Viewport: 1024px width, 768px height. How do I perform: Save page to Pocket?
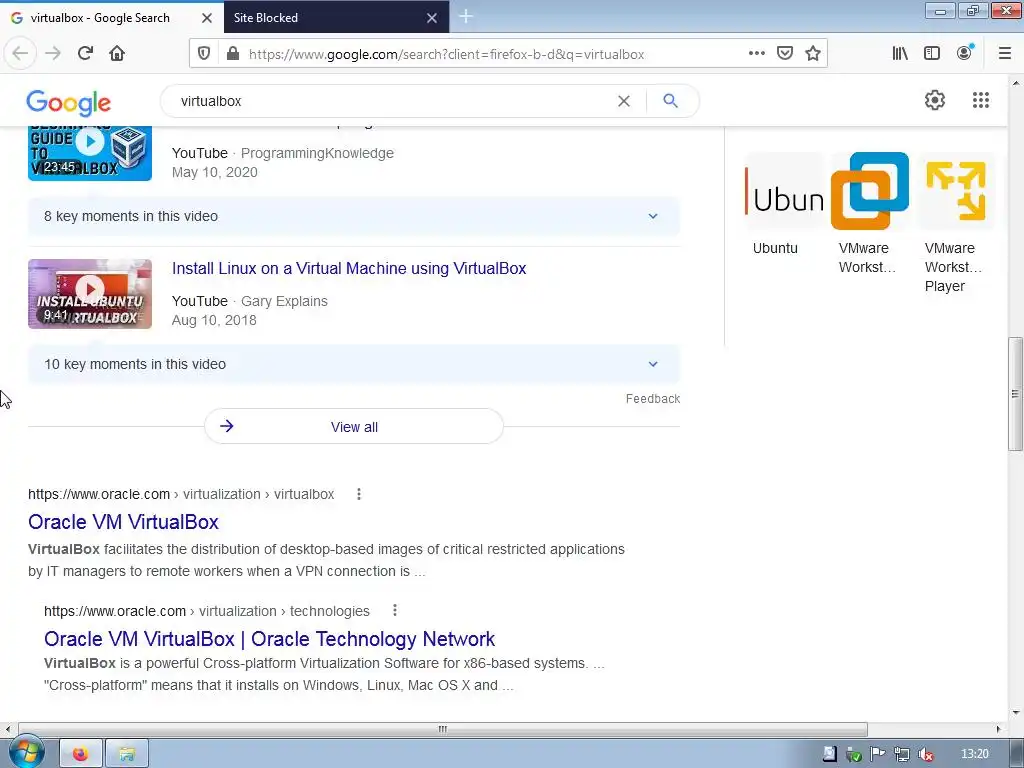(785, 53)
